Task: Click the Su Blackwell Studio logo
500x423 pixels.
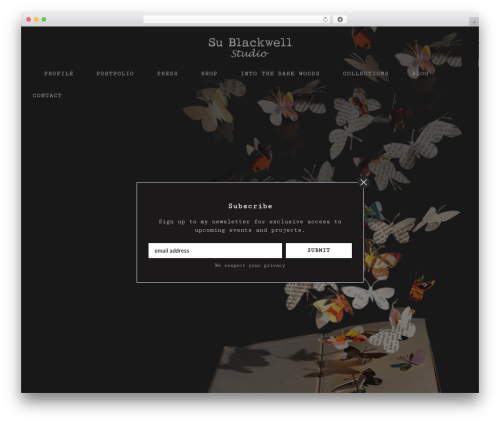Action: [250, 47]
